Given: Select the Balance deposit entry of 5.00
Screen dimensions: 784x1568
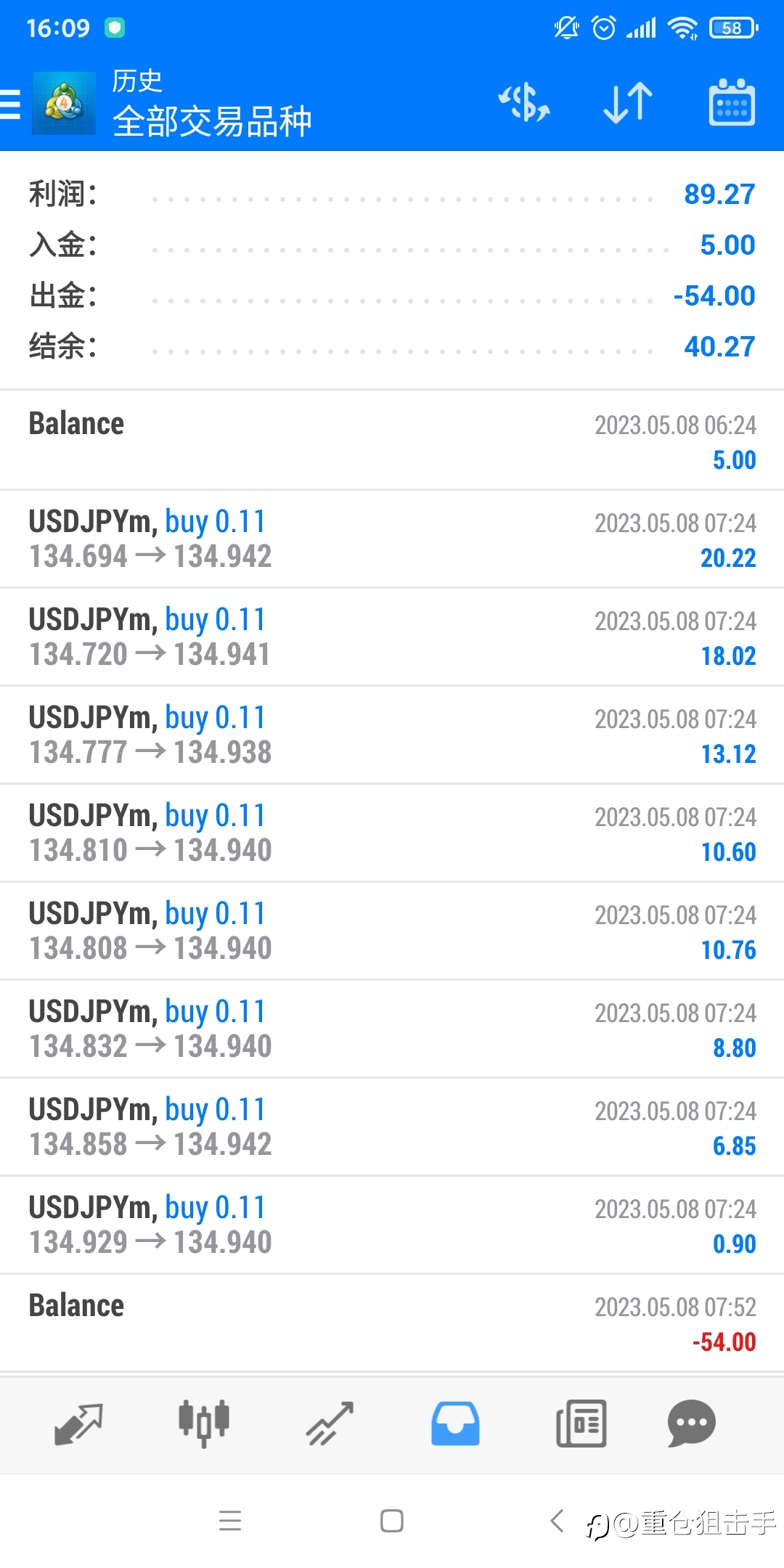Looking at the screenshot, I should coord(392,441).
